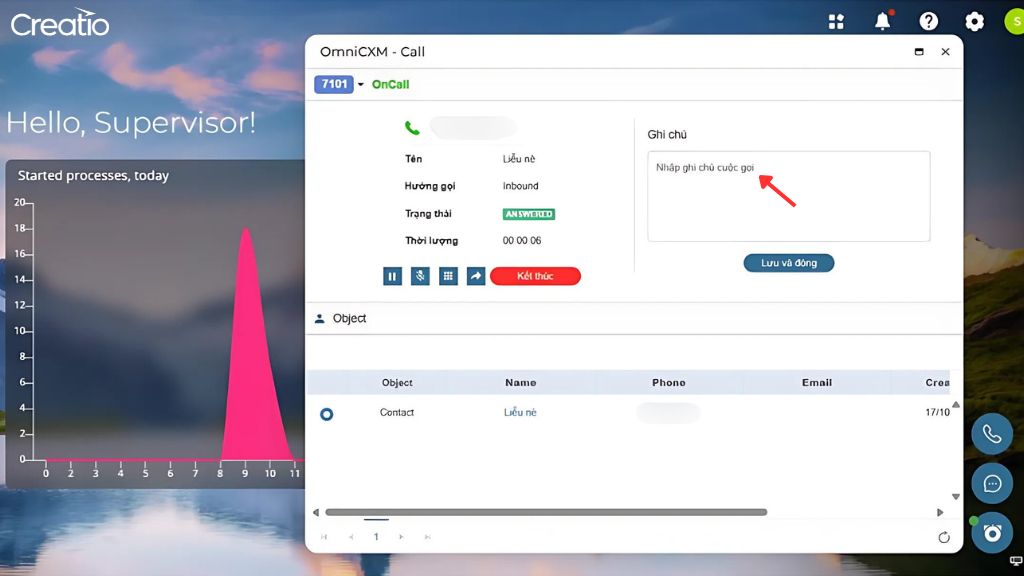Viewport: 1024px width, 576px height.
Task: Click the Contact object cell
Action: pos(397,412)
